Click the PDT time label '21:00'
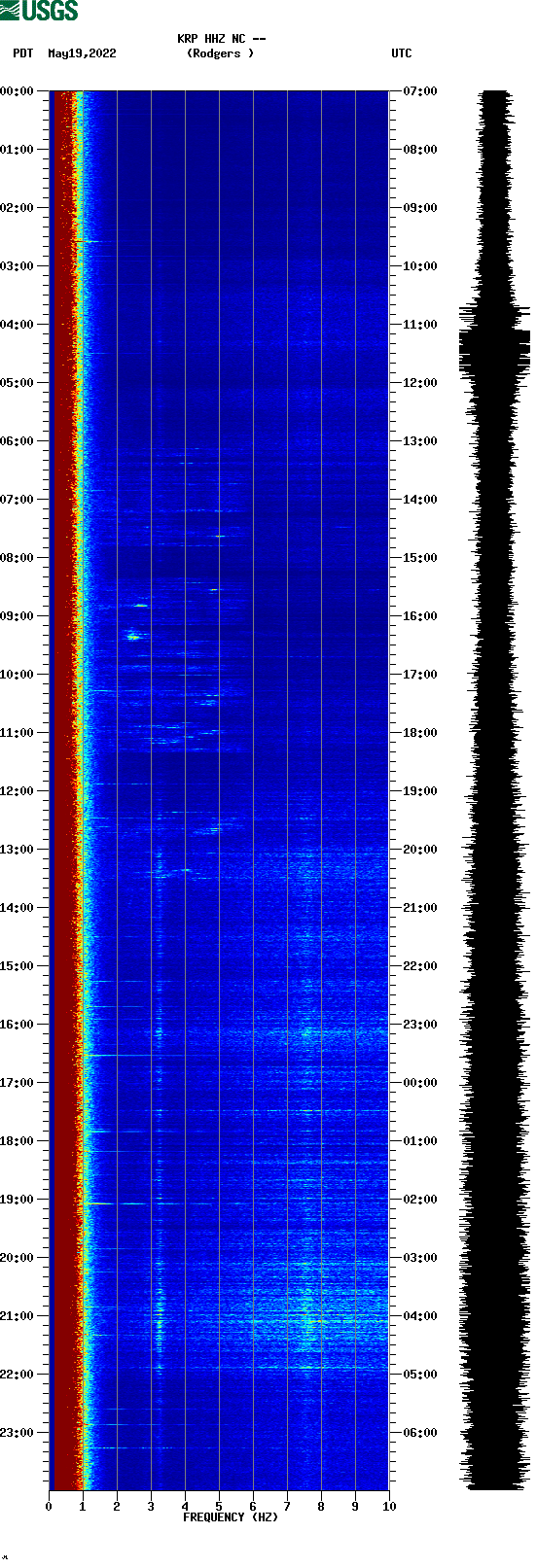Screen dimensions: 537x1568 pyautogui.click(x=17, y=1316)
